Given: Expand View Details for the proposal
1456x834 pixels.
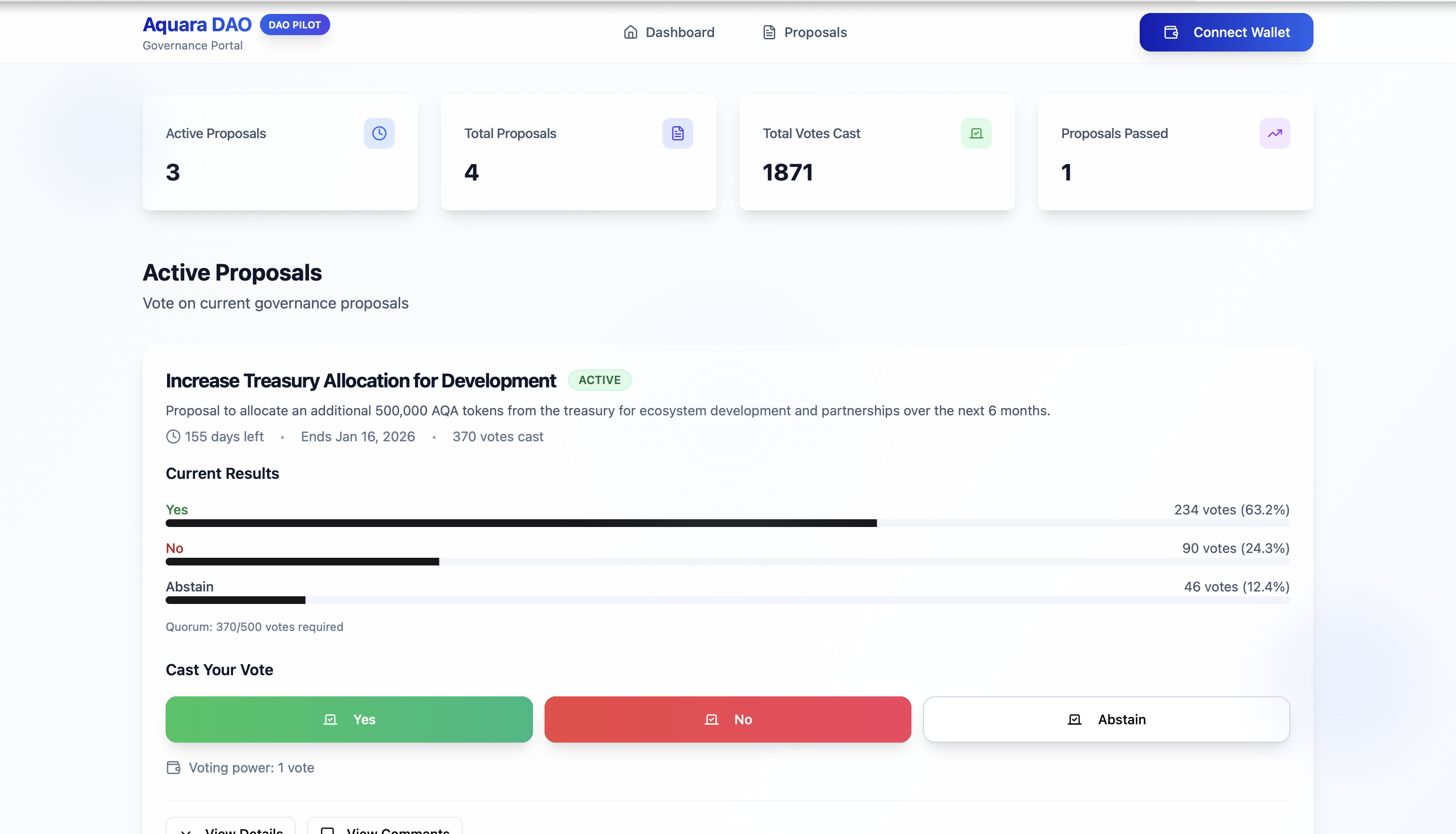Looking at the screenshot, I should pyautogui.click(x=230, y=827).
